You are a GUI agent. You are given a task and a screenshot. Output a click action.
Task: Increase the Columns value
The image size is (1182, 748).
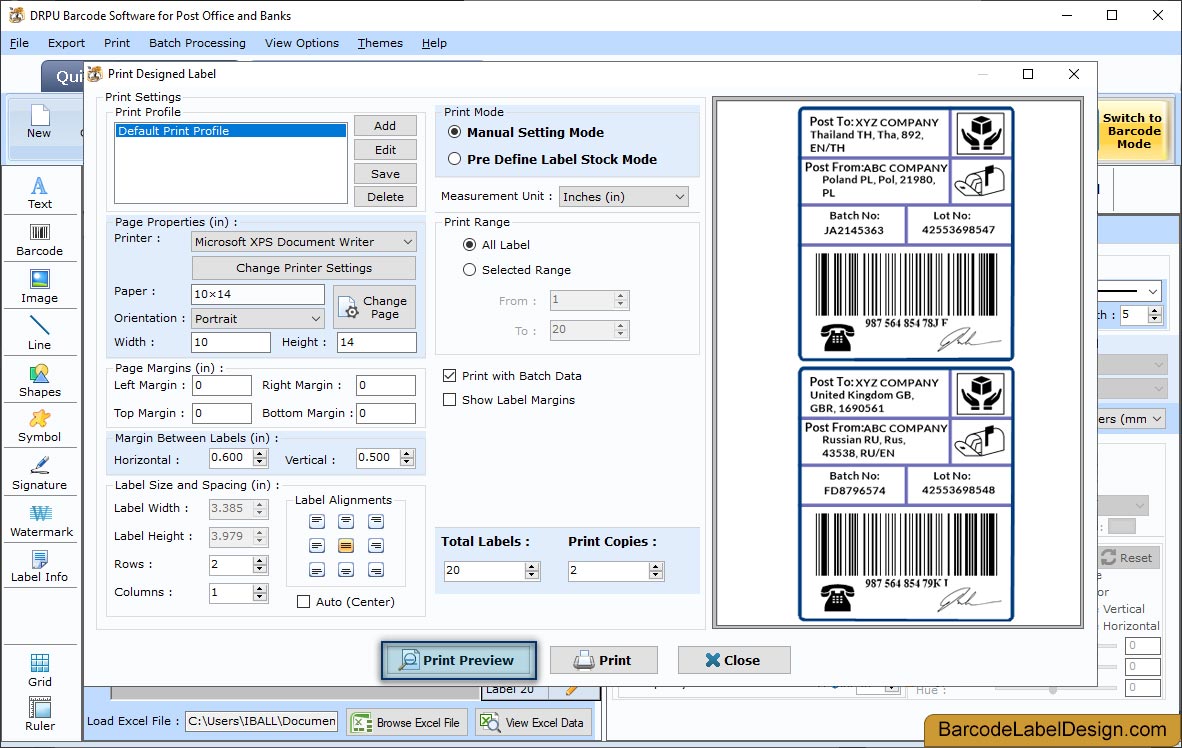260,588
